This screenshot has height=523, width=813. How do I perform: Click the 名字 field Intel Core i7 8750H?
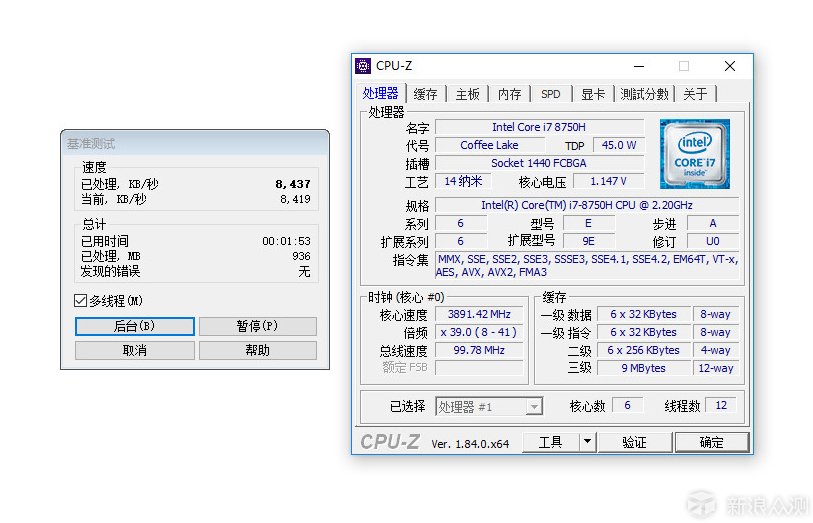[539, 127]
